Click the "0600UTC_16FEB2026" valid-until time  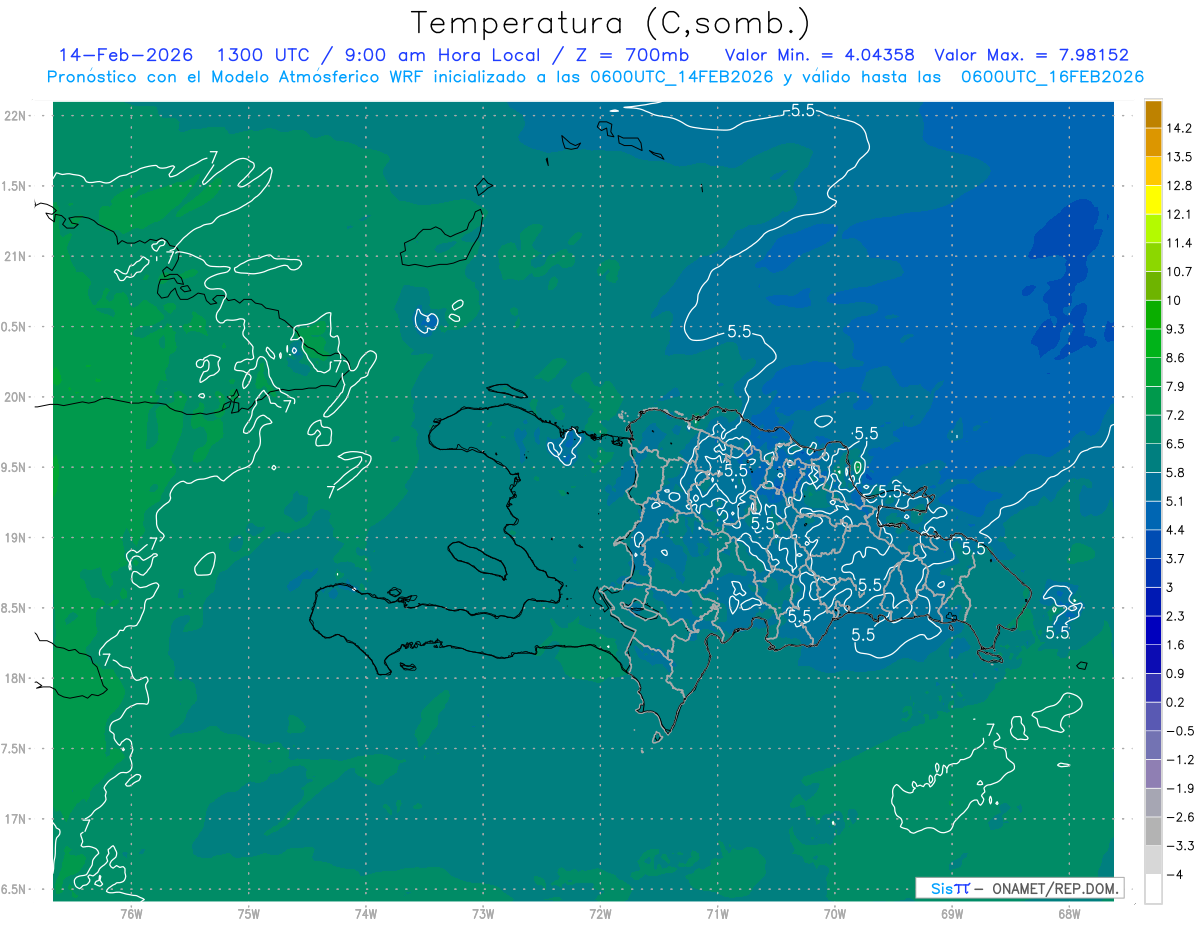pos(1052,77)
